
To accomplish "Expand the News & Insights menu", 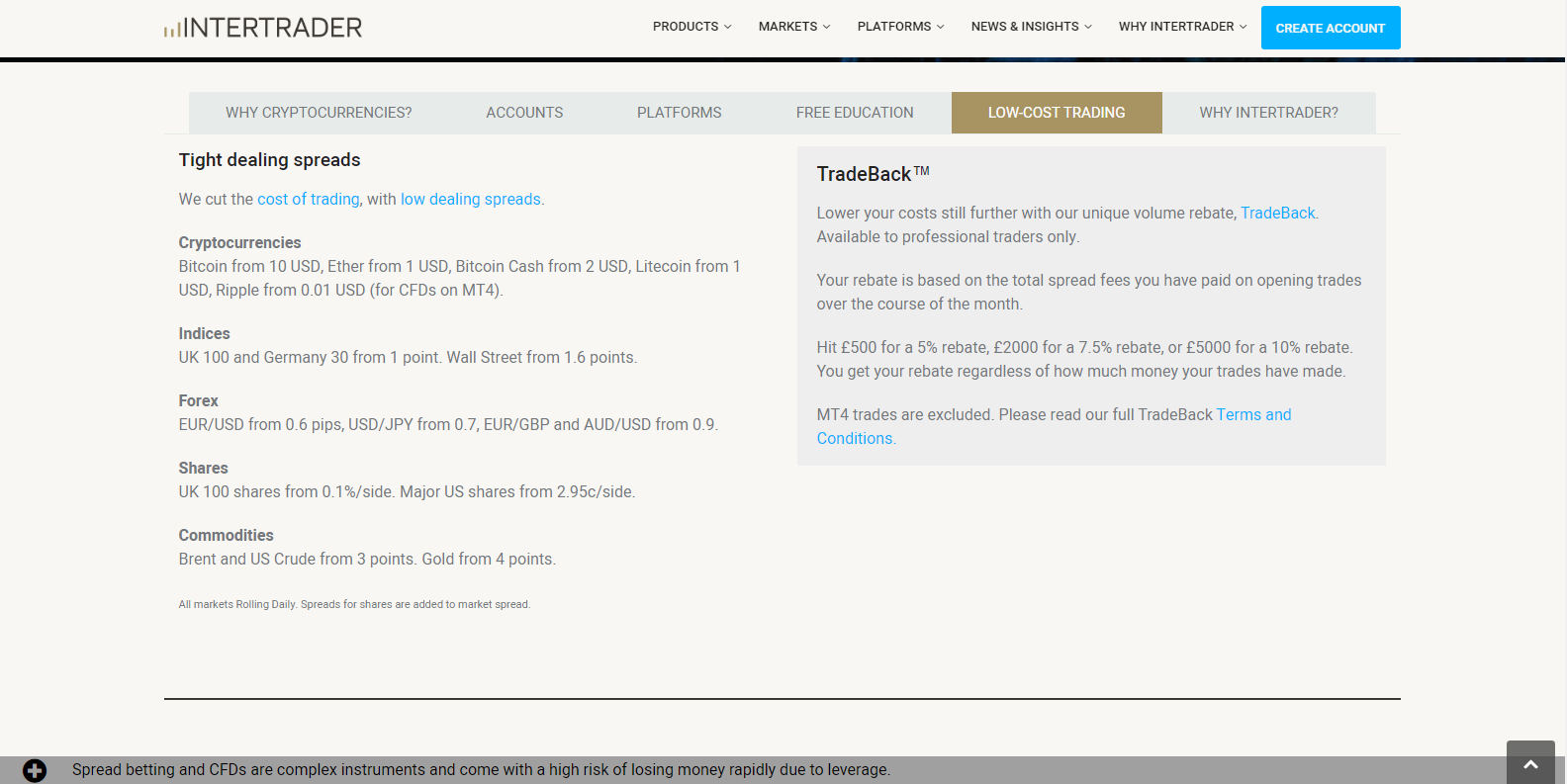I will pos(1031,27).
